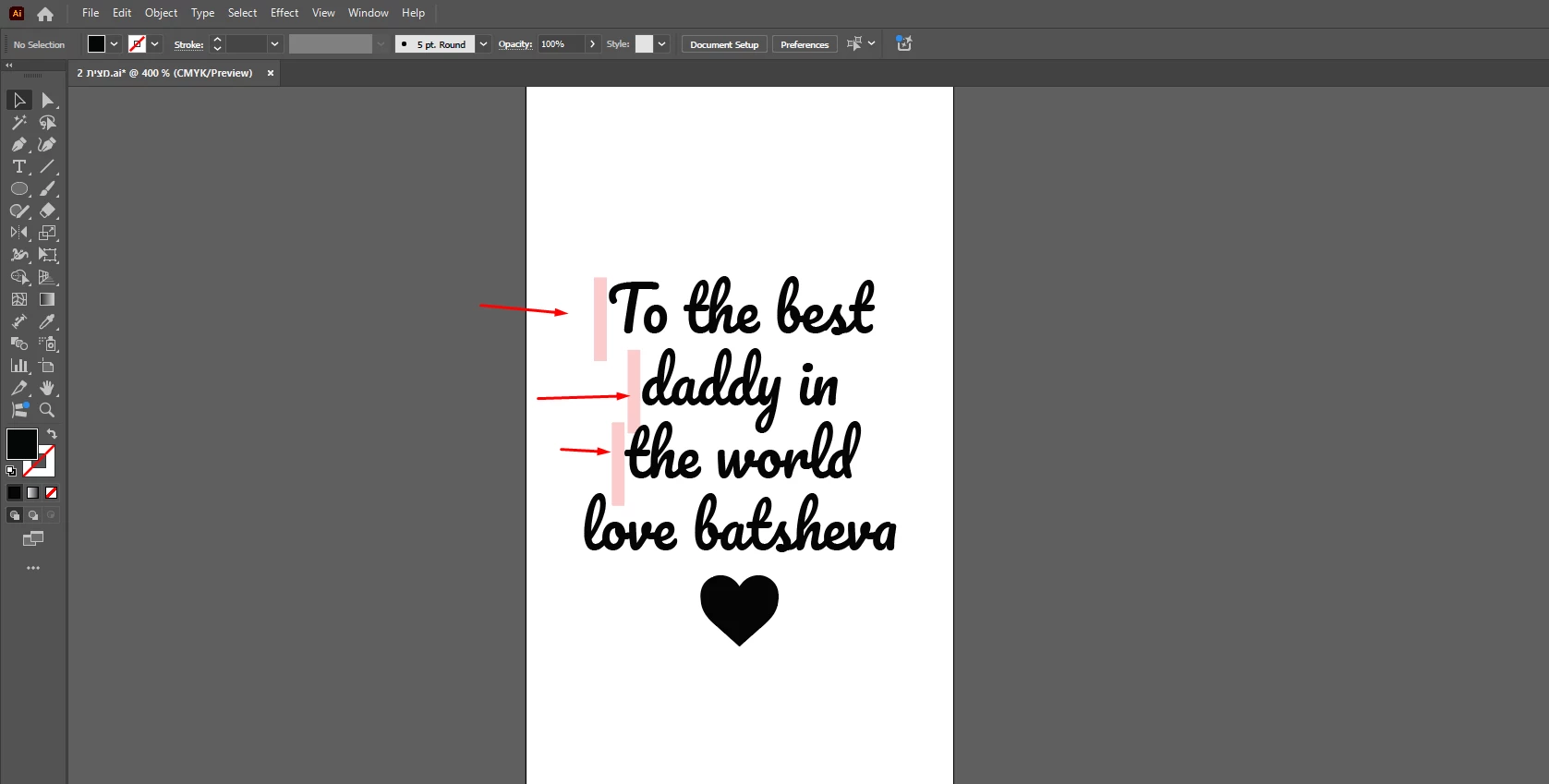Screen dimensions: 1549x784
Task: Click the Document Setup button
Action: (724, 44)
